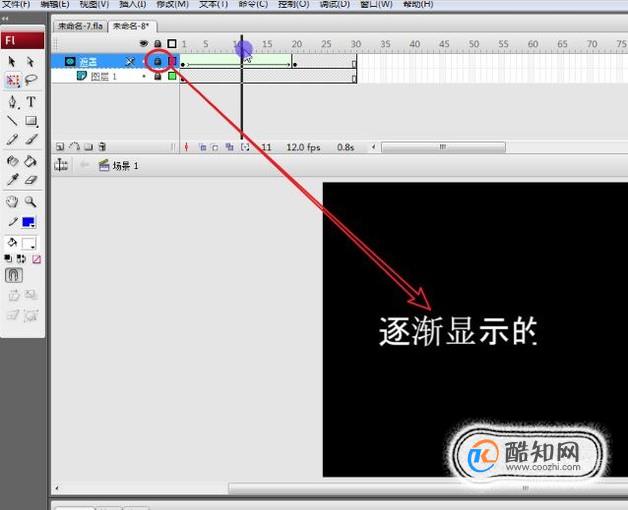Viewport: 628px width, 510px height.
Task: Click the Swap Colors button
Action: coord(21,259)
